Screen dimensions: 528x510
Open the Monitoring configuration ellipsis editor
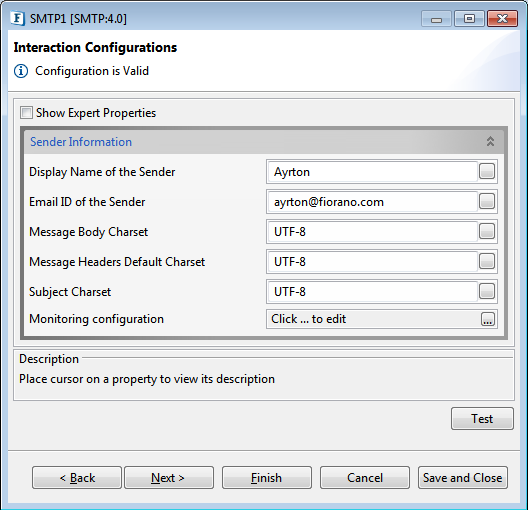(488, 319)
